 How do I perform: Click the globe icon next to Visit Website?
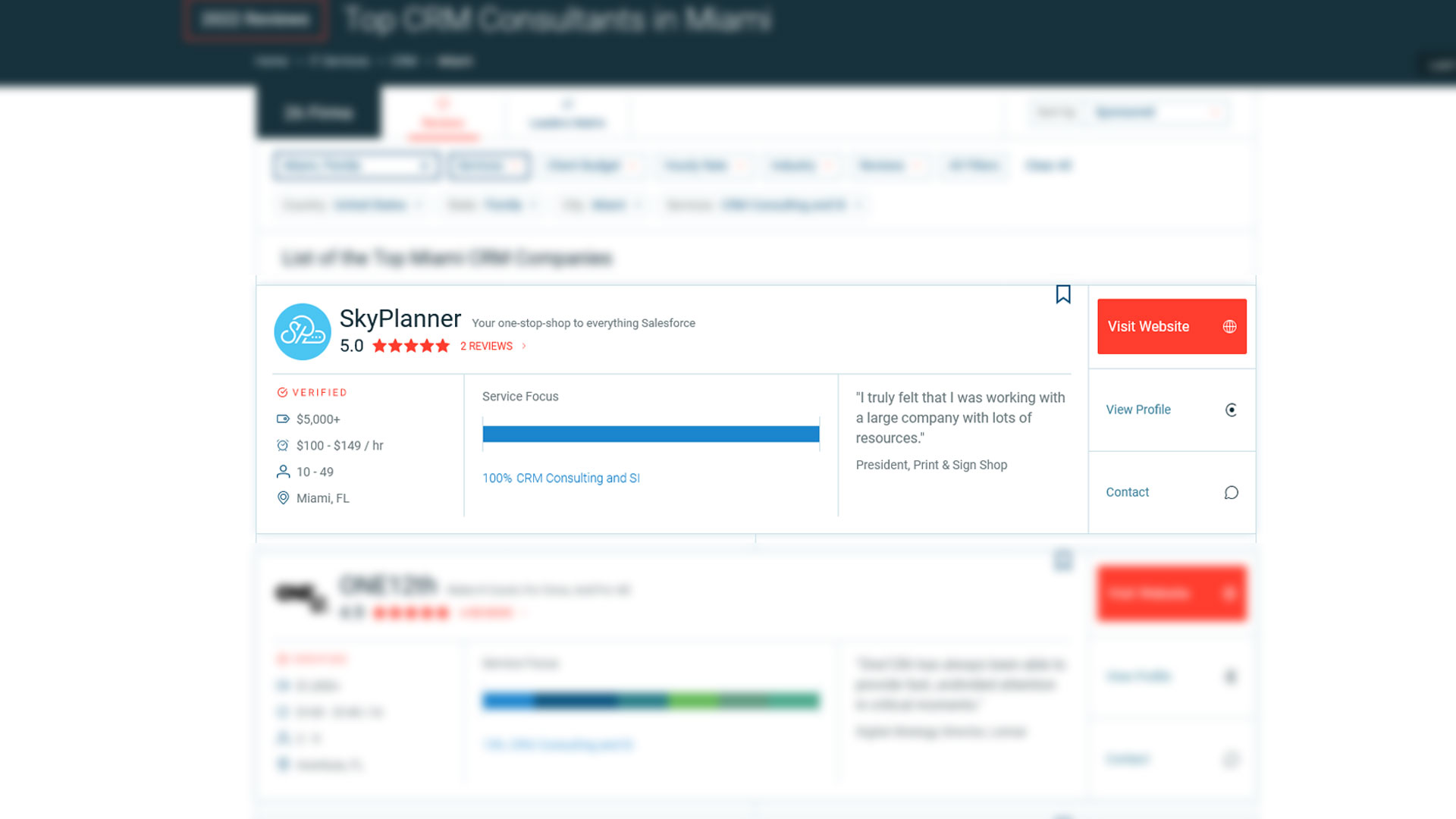[x=1229, y=326]
